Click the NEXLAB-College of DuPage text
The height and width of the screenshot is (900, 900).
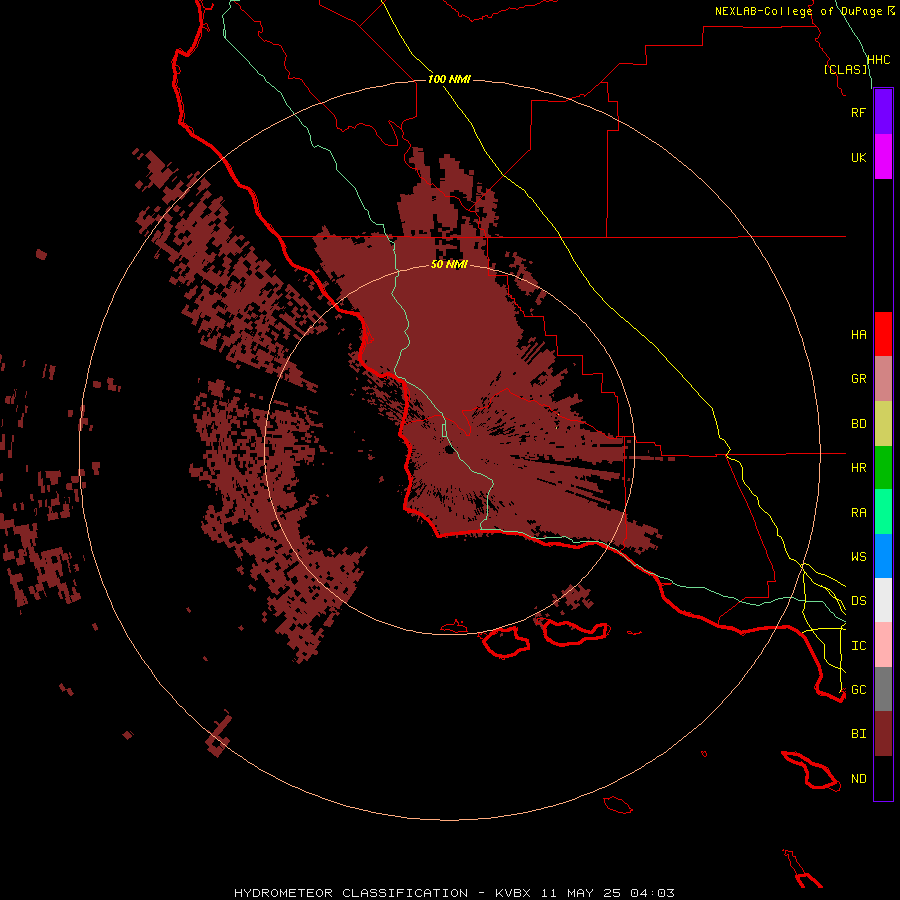pos(799,11)
